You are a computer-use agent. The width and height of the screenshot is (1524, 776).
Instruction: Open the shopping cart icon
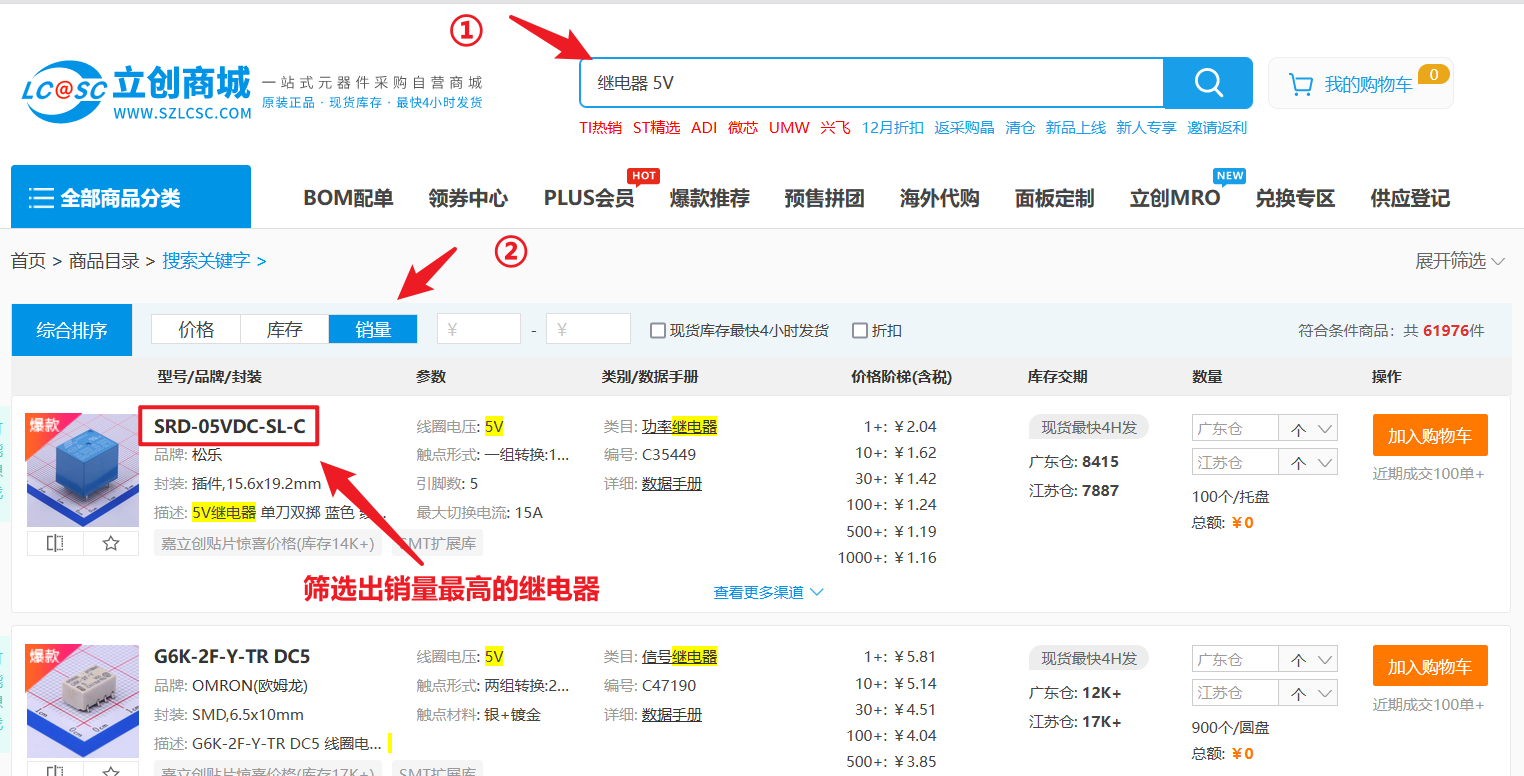click(1301, 85)
